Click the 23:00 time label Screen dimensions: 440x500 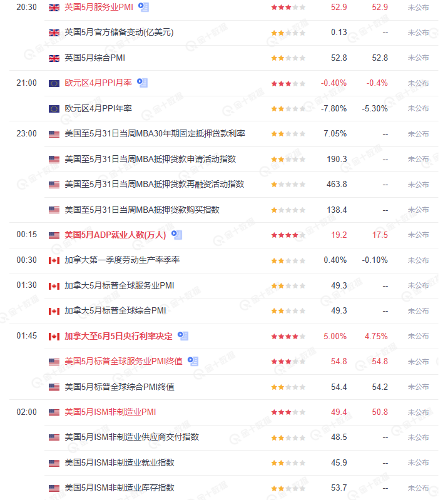27,134
